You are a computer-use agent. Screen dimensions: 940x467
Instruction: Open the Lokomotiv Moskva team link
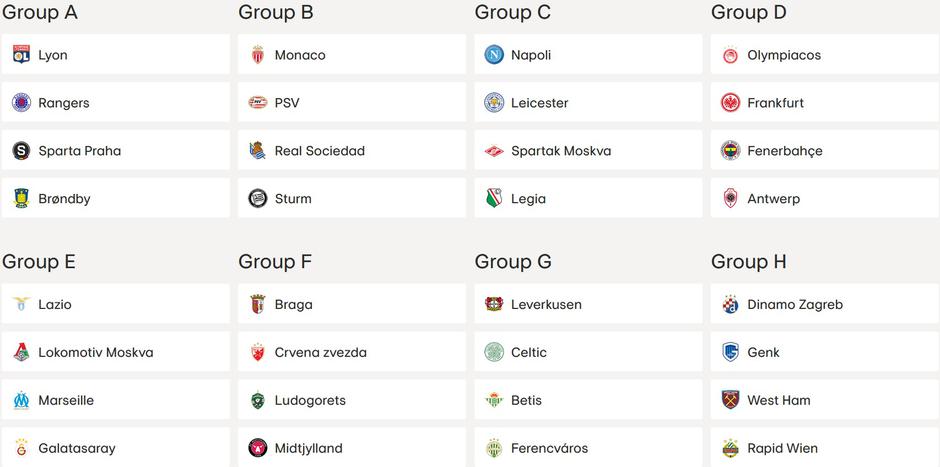click(95, 353)
